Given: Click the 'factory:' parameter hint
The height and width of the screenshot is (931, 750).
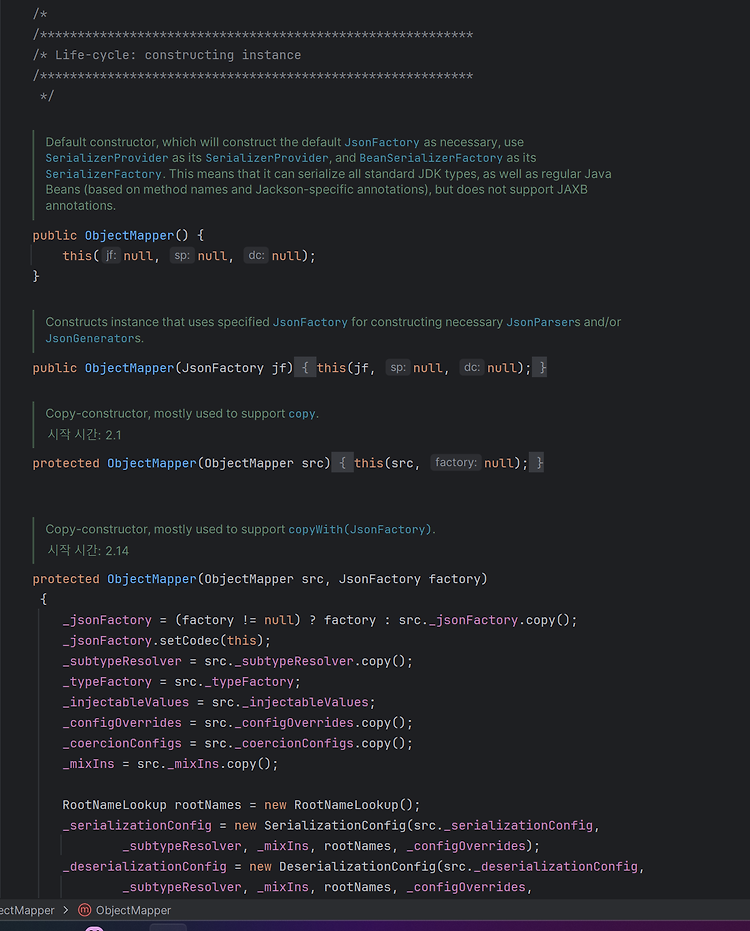Looking at the screenshot, I should 455,463.
